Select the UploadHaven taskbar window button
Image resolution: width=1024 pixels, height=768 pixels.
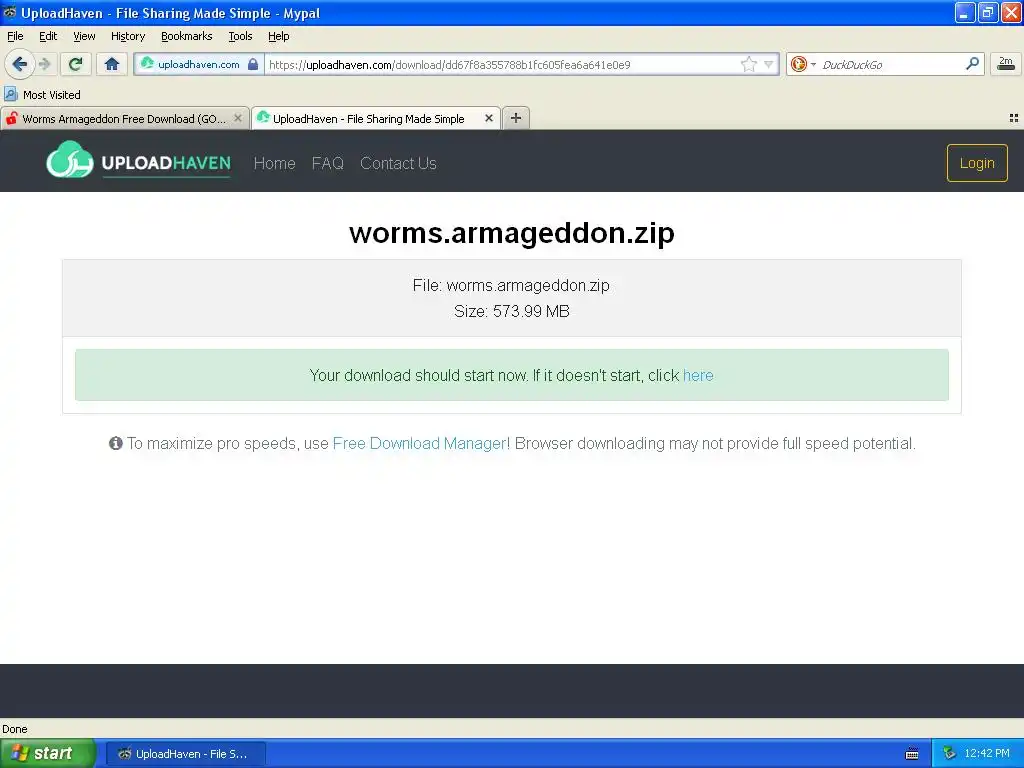[x=185, y=754]
